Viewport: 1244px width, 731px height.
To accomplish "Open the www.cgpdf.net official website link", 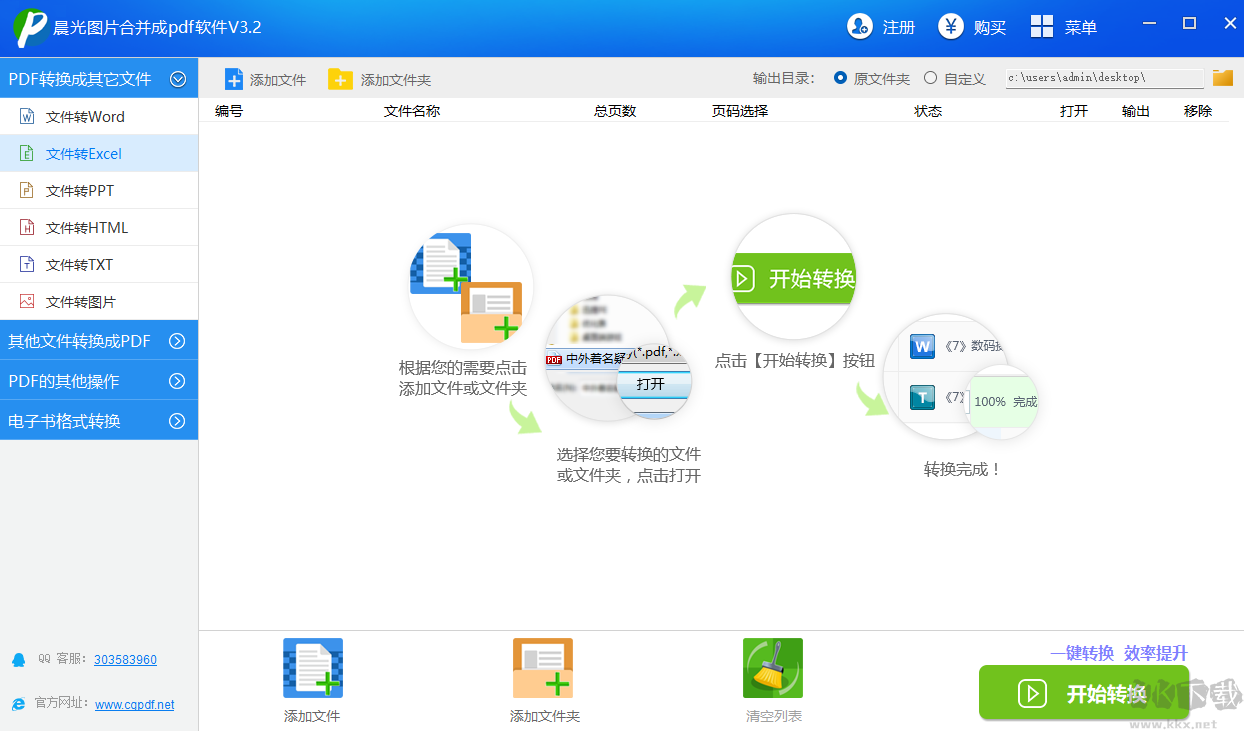I will click(135, 705).
